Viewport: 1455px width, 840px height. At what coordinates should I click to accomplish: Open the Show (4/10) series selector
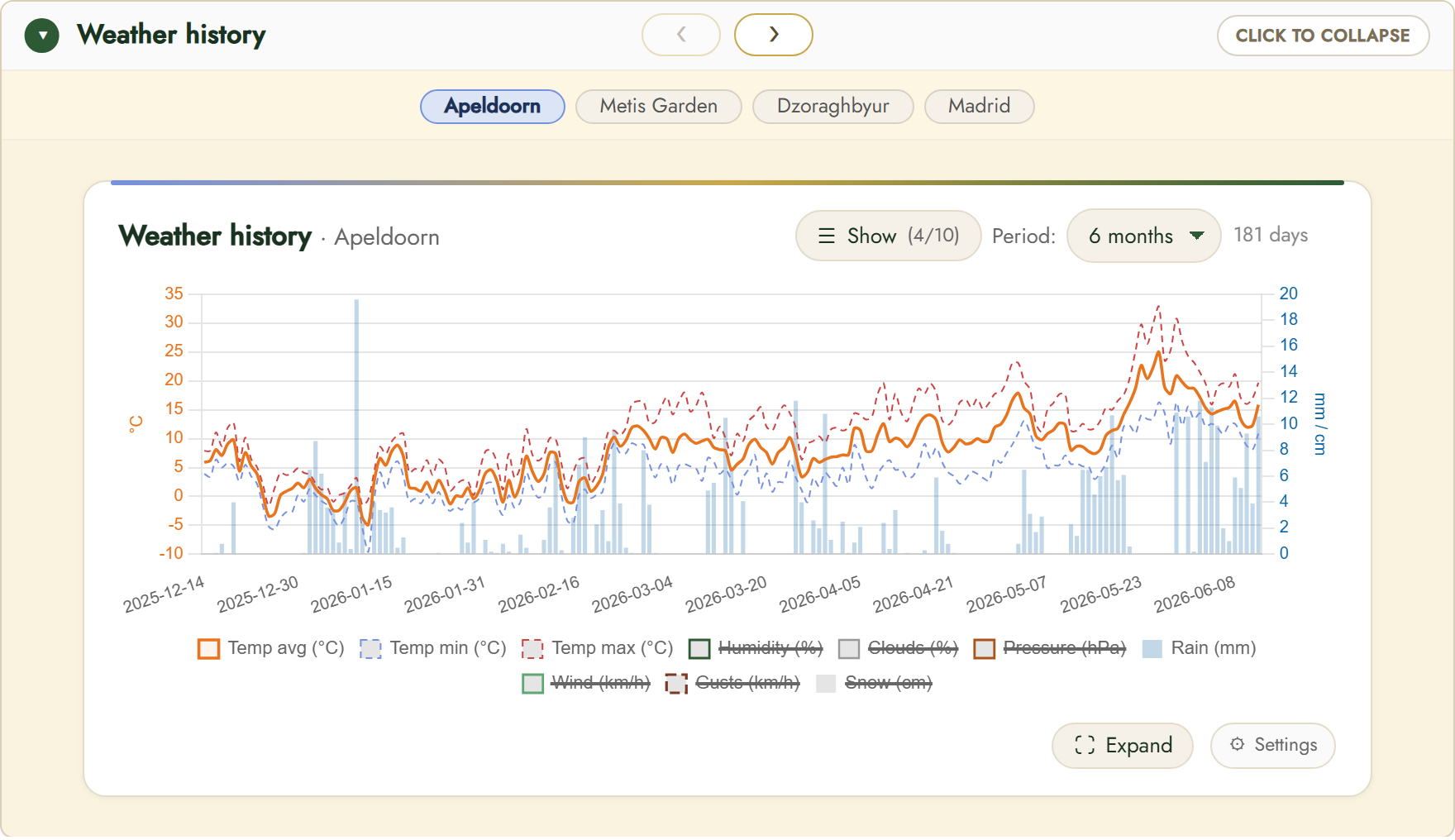pyautogui.click(x=888, y=236)
